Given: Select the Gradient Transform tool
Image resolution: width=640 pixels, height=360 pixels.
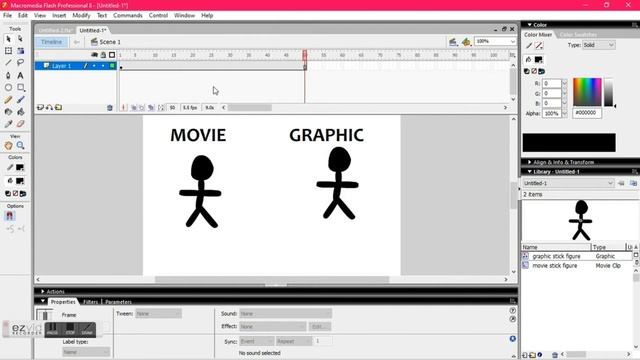Looking at the screenshot, I should coord(20,51).
